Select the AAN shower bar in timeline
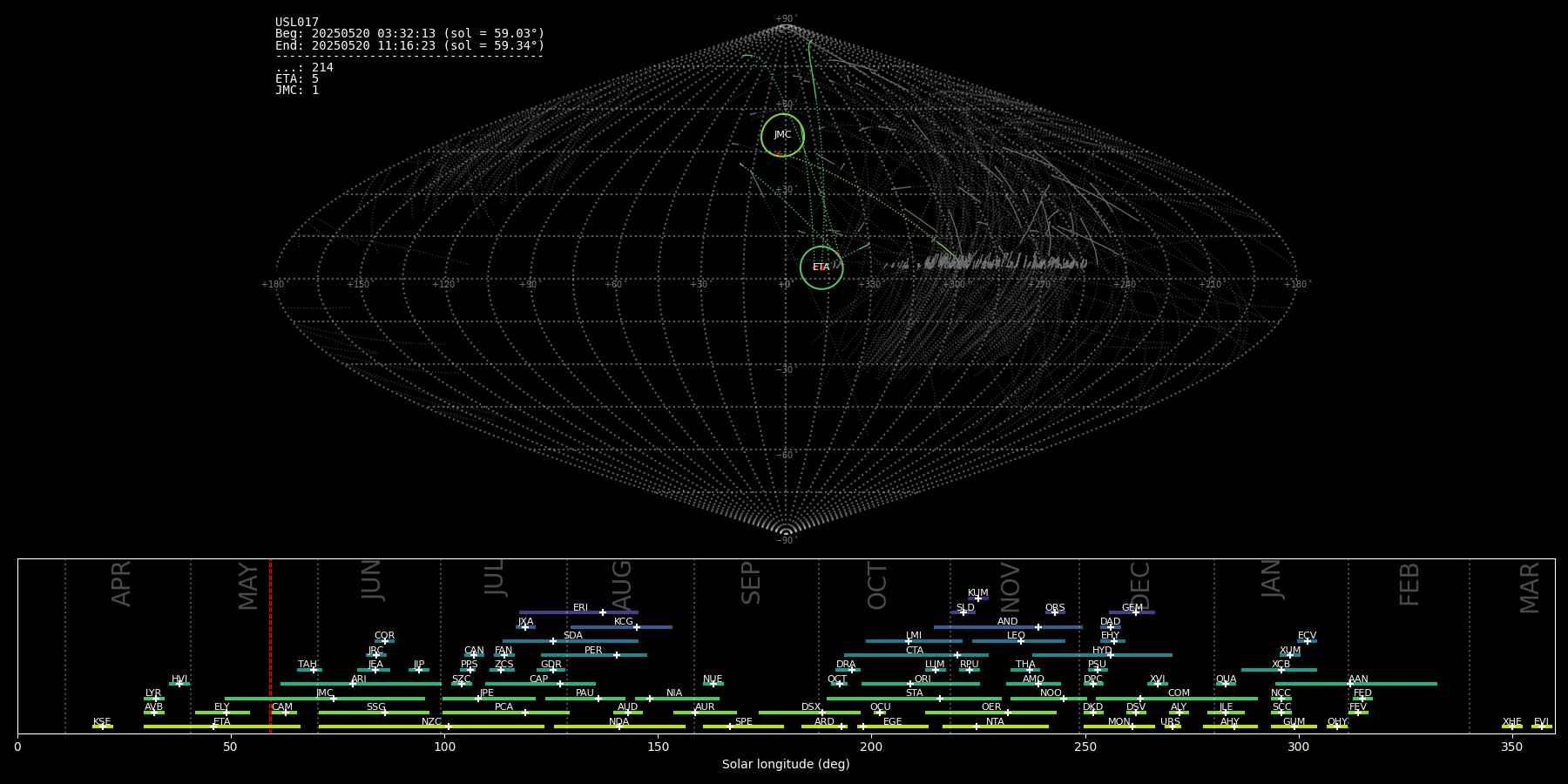1568x784 pixels. pyautogui.click(x=1356, y=684)
